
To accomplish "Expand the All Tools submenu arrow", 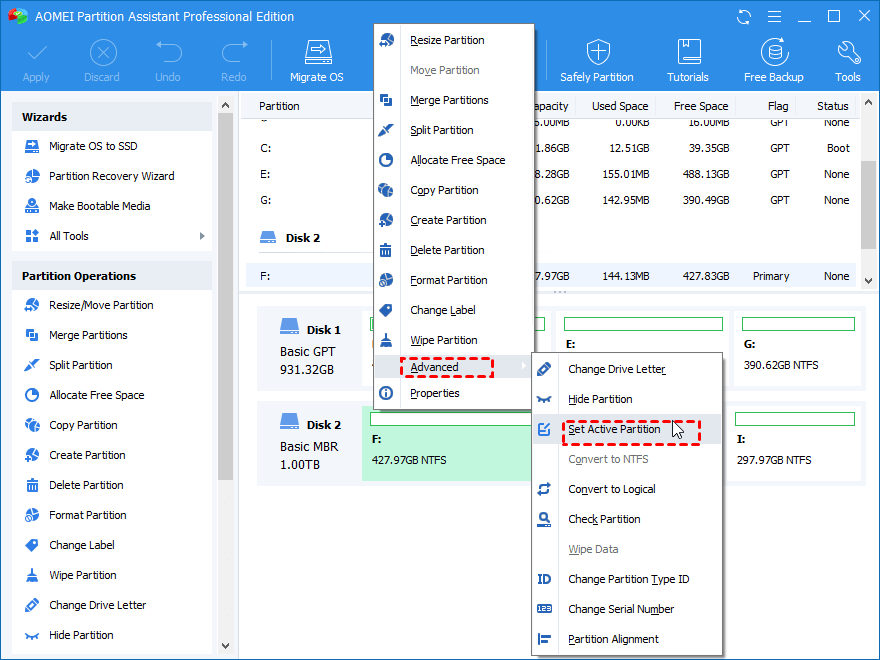I will tap(202, 236).
